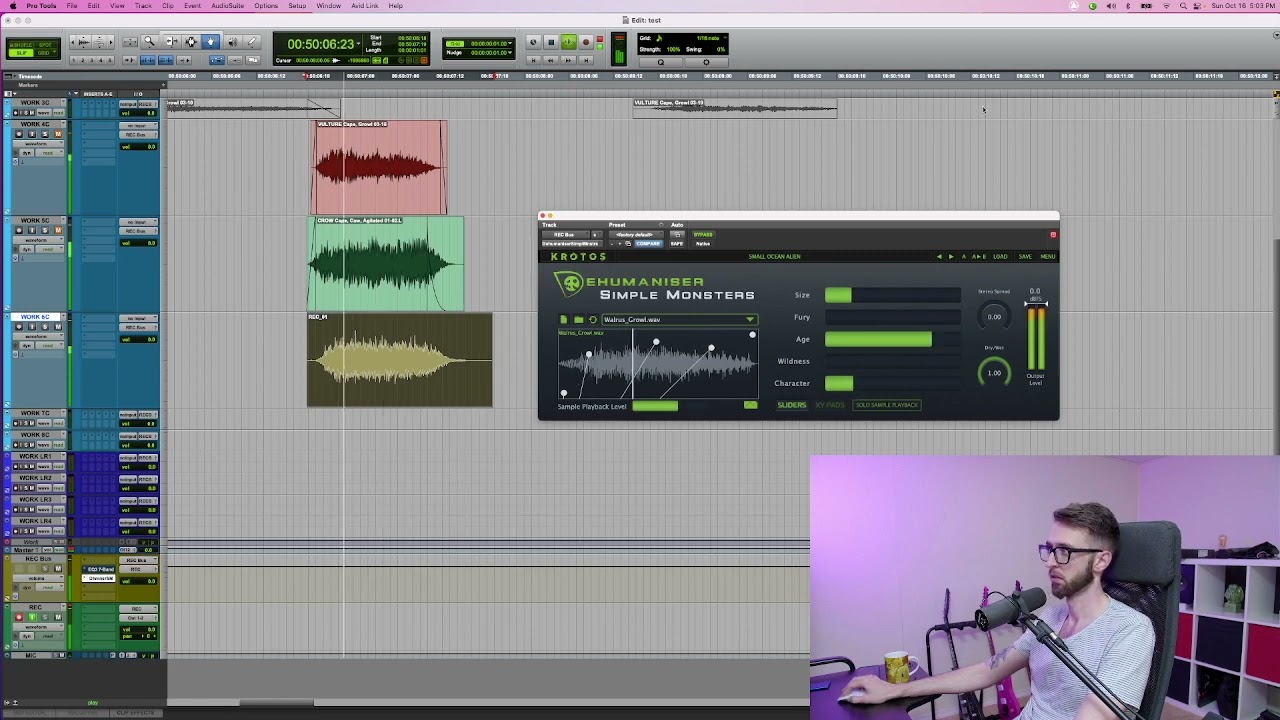The width and height of the screenshot is (1280, 720).
Task: Click the green envelope icon beside Sample Playback Level
Action: [x=750, y=405]
